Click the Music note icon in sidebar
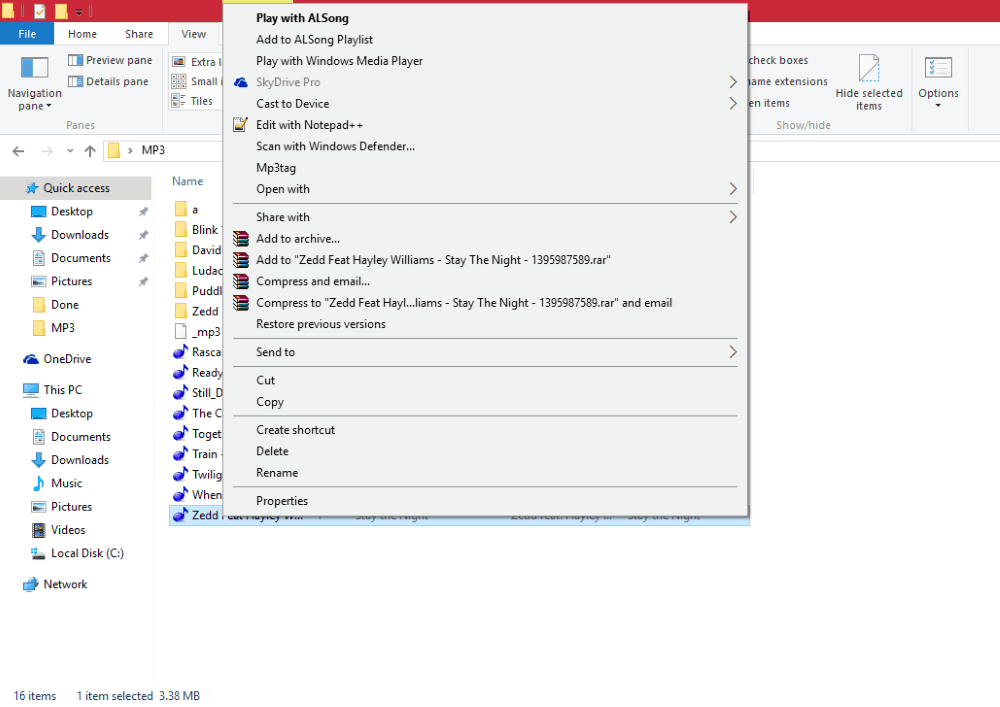 [x=39, y=483]
